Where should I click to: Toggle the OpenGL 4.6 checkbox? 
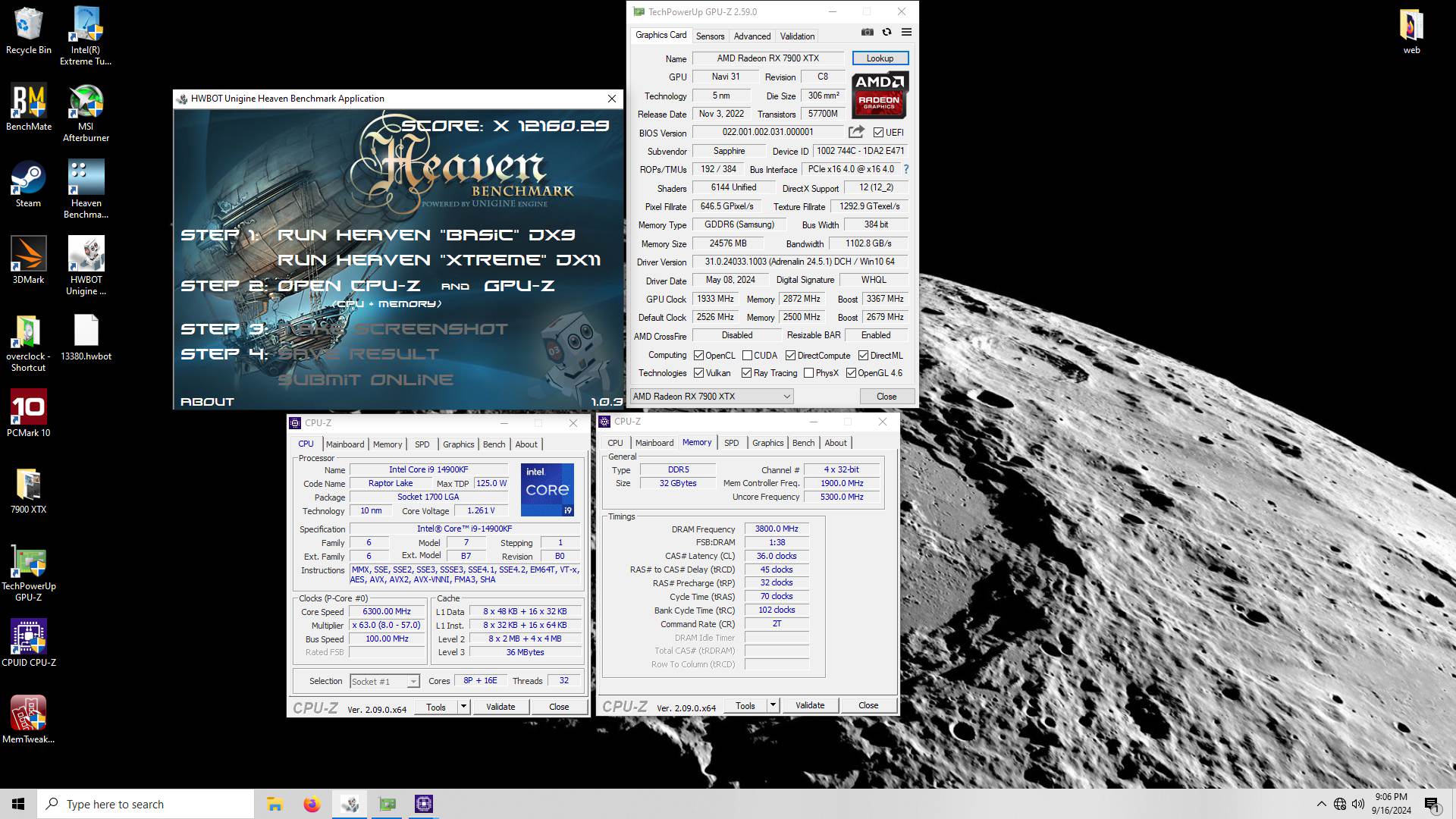click(851, 373)
